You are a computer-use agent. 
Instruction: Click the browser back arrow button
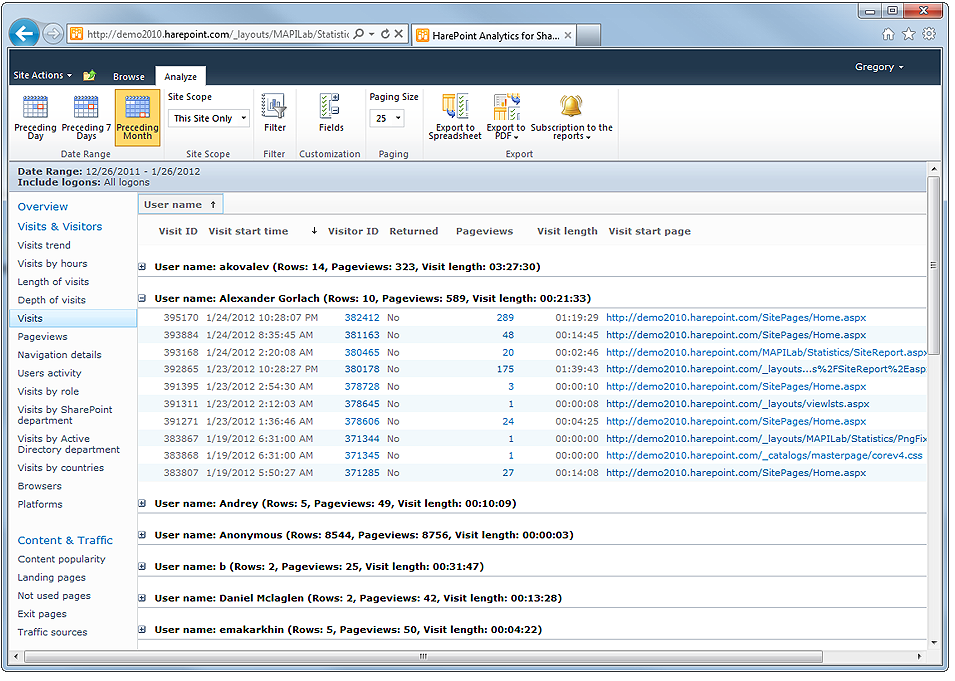click(x=24, y=33)
